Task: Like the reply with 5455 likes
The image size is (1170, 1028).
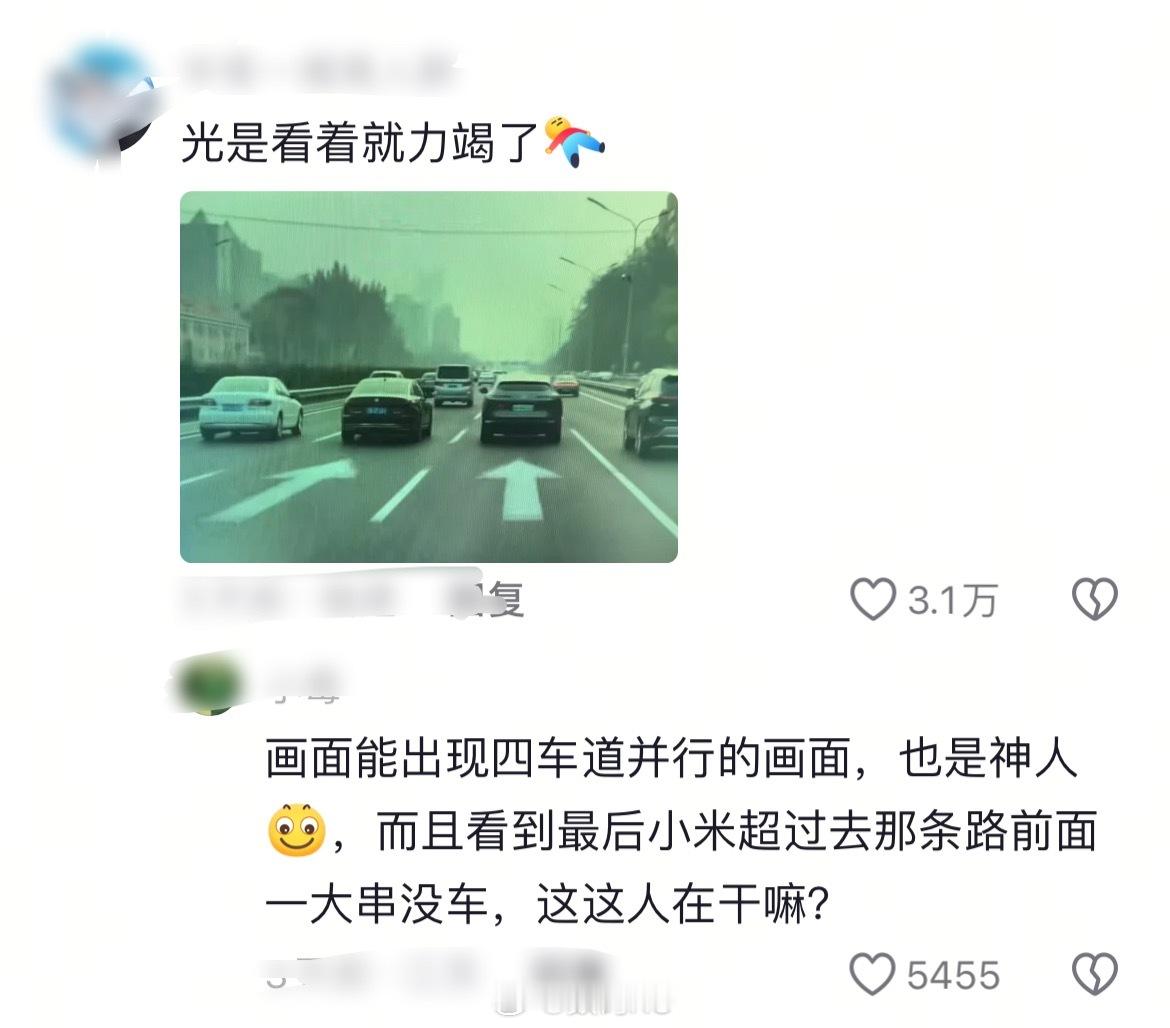Action: click(872, 974)
